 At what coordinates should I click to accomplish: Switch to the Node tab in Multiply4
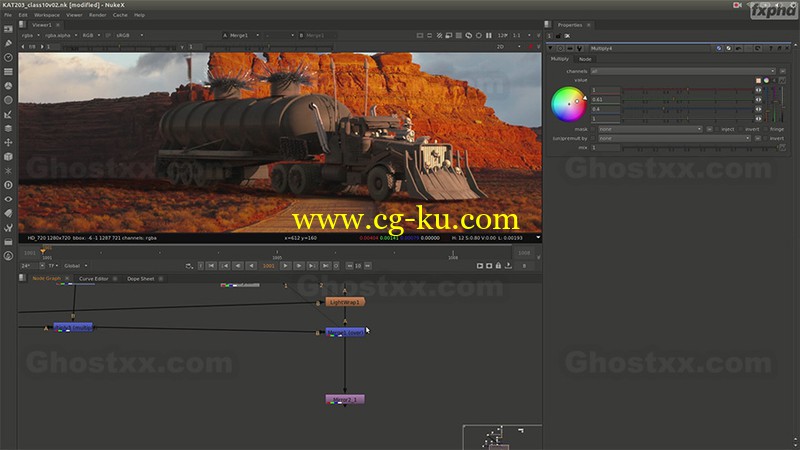[x=585, y=59]
